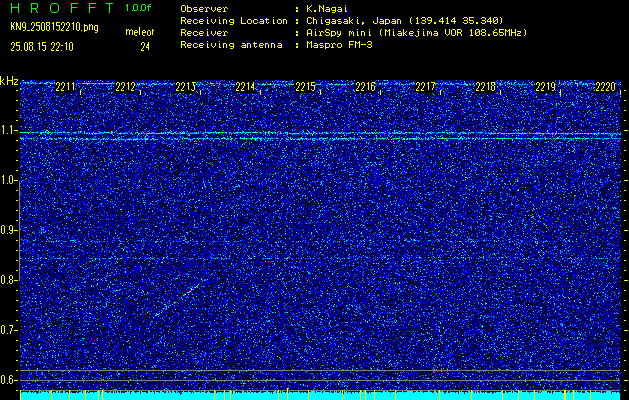Click the 2217 time marker
This screenshot has height=400, width=629.
425,87
